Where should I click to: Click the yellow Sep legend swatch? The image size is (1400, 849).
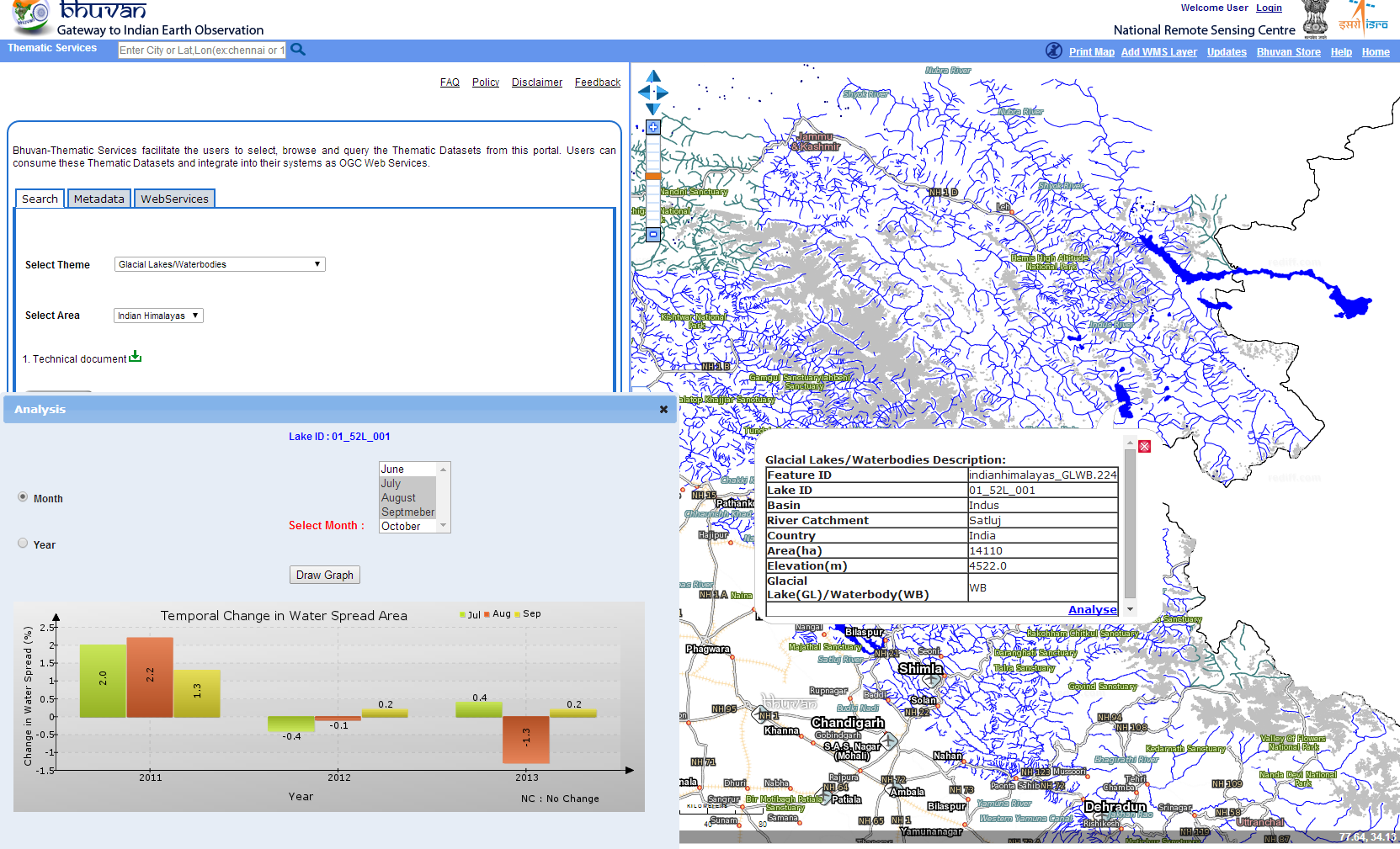(518, 614)
